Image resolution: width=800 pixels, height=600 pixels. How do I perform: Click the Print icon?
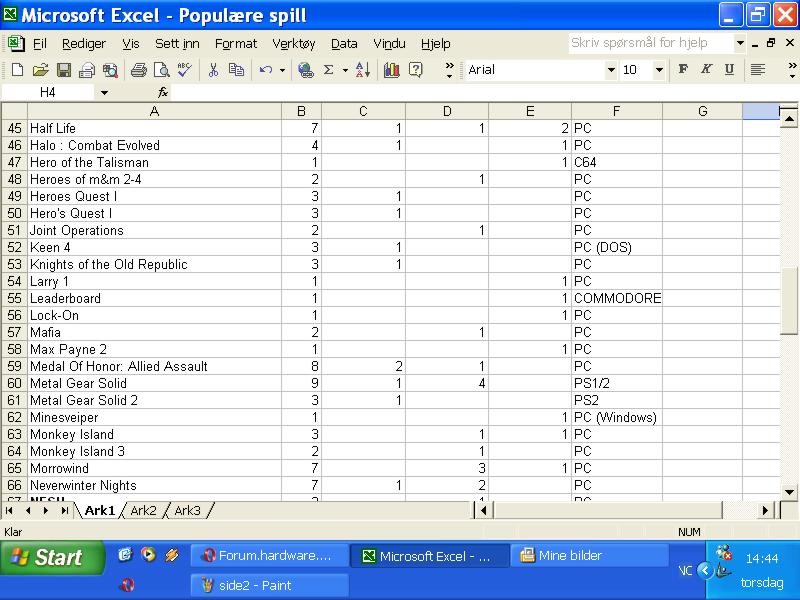coord(138,70)
